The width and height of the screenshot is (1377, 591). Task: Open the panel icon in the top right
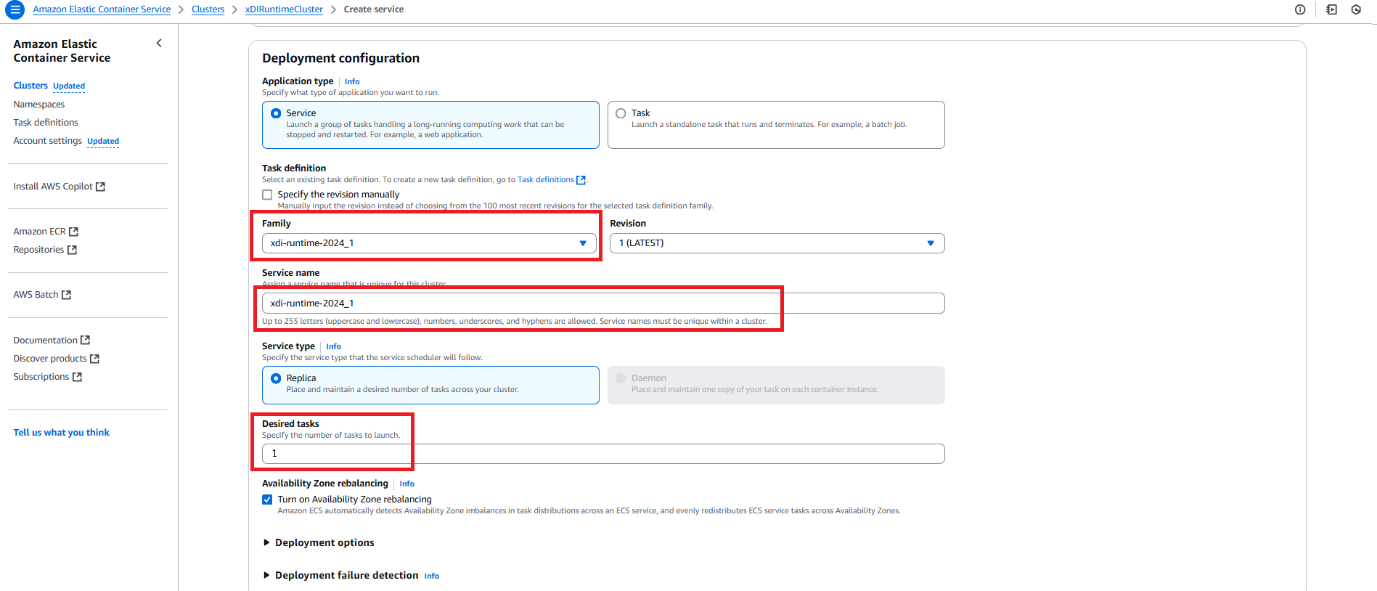coord(1332,9)
